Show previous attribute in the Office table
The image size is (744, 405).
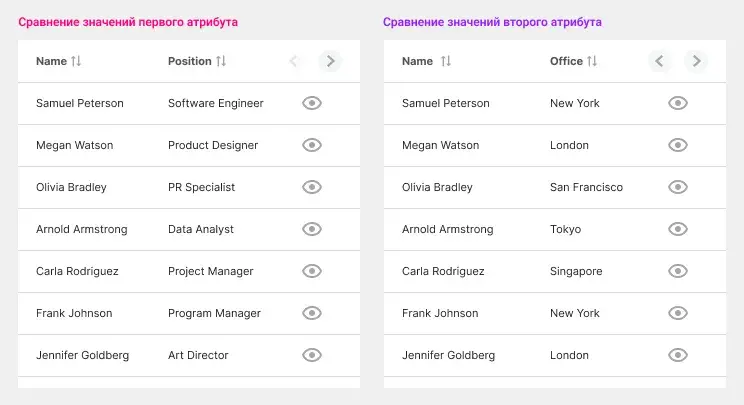tap(659, 61)
